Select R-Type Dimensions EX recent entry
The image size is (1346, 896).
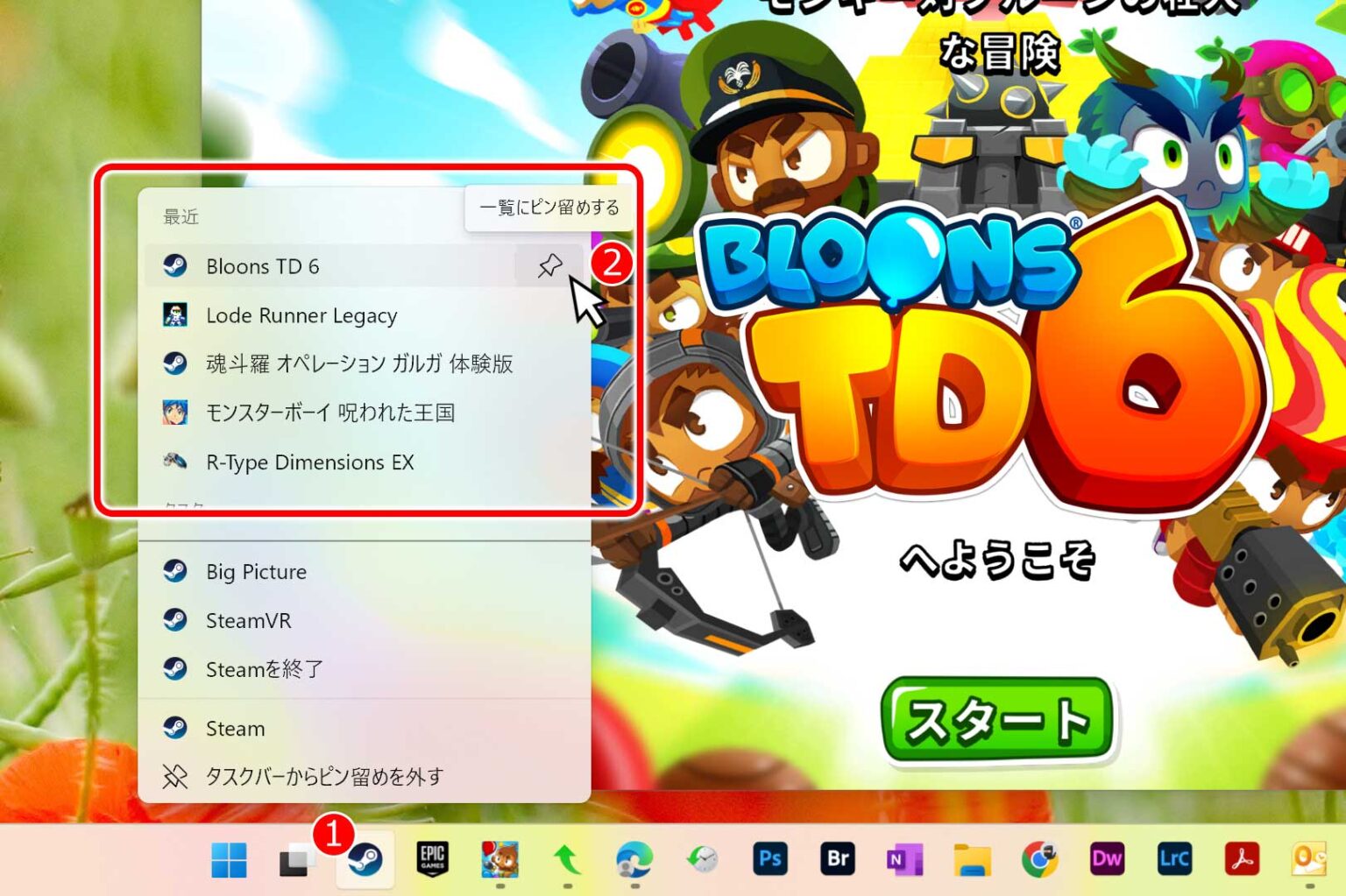click(x=310, y=462)
